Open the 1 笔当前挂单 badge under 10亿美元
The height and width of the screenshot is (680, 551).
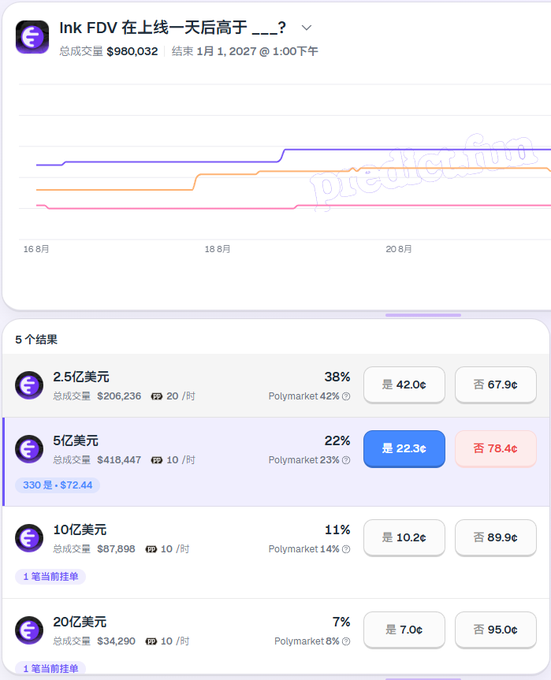point(50,577)
